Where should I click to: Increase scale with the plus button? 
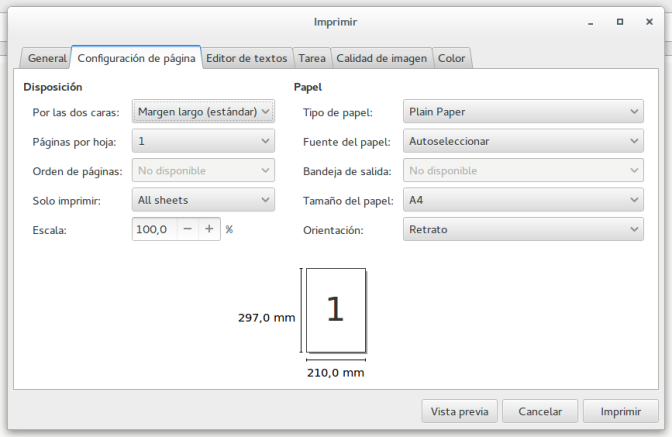pos(209,229)
